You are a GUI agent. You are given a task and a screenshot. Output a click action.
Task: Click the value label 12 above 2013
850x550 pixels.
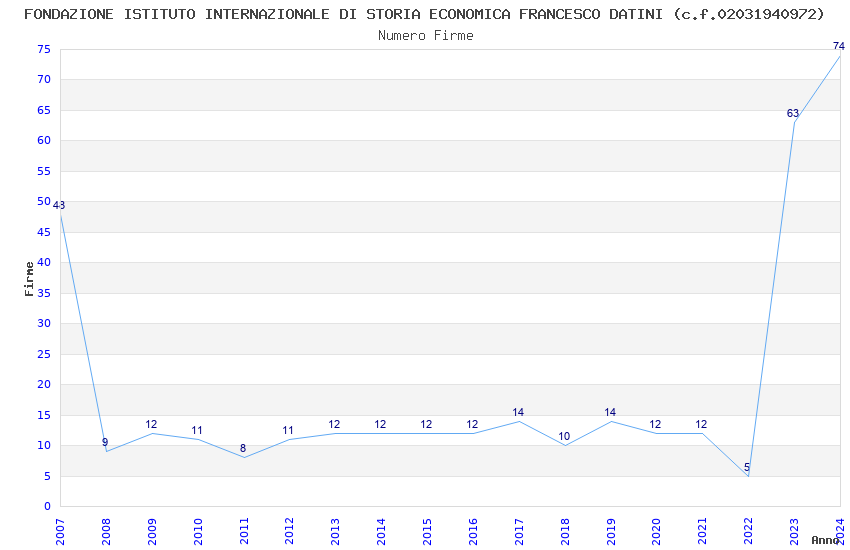click(334, 424)
